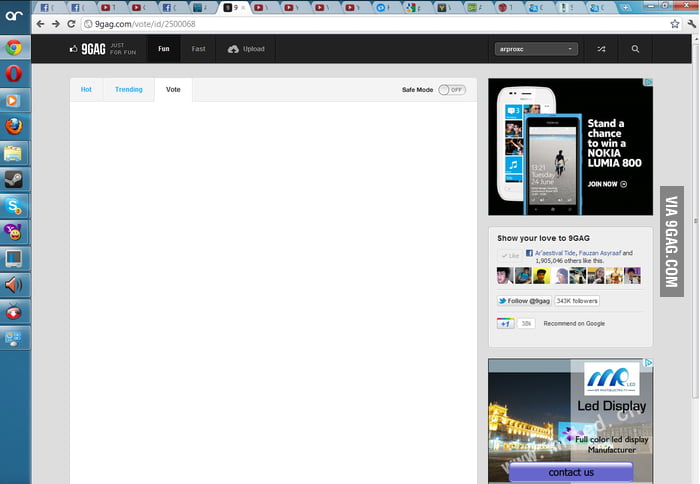Switch to the Trending tab

click(x=128, y=90)
